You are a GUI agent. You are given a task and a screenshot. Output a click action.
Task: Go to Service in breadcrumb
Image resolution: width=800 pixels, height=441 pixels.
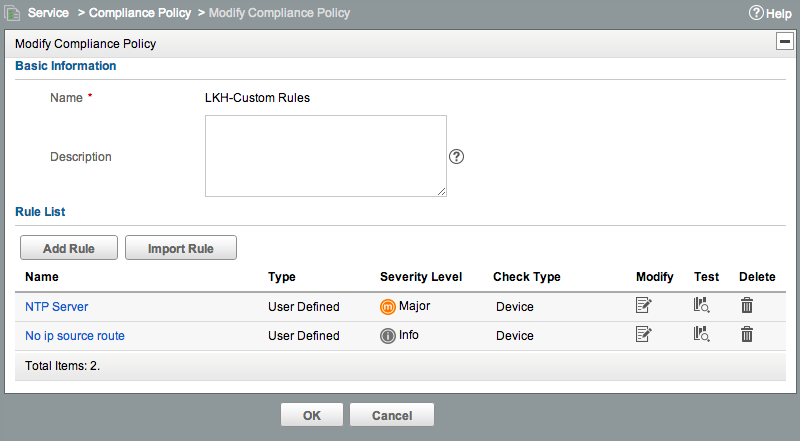click(48, 13)
